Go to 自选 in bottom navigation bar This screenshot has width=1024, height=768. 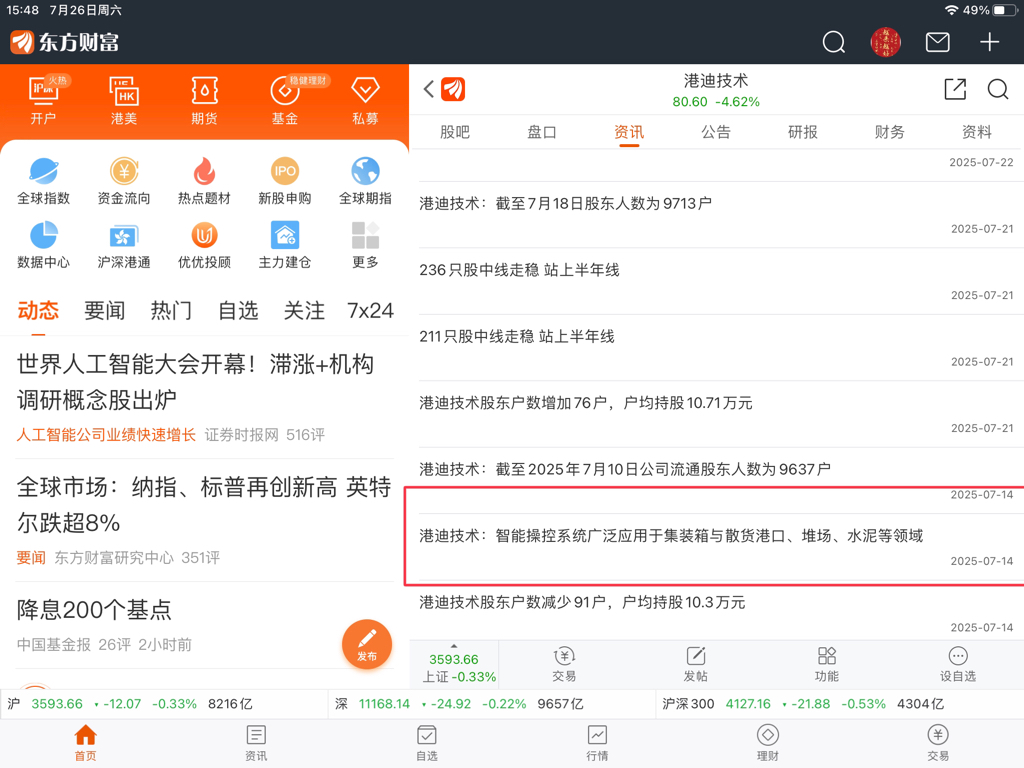pyautogui.click(x=426, y=743)
